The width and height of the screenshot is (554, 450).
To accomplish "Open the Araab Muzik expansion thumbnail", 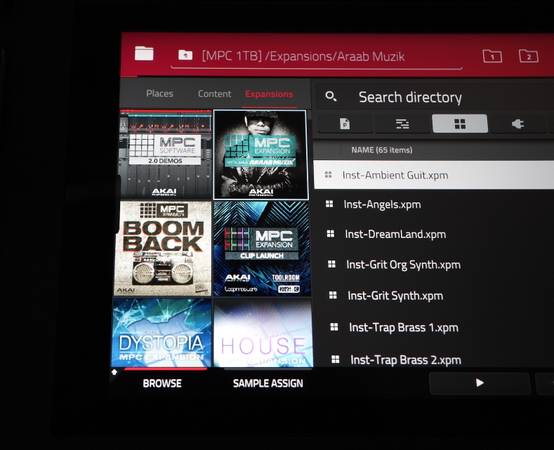I will [x=261, y=154].
